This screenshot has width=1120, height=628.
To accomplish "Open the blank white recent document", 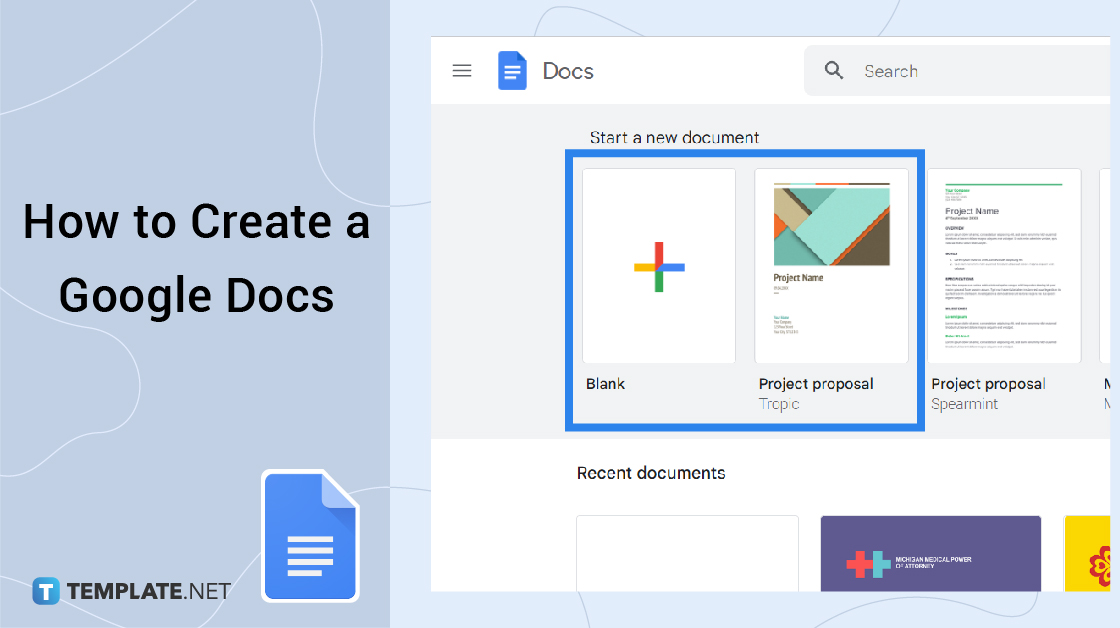I will (x=687, y=554).
